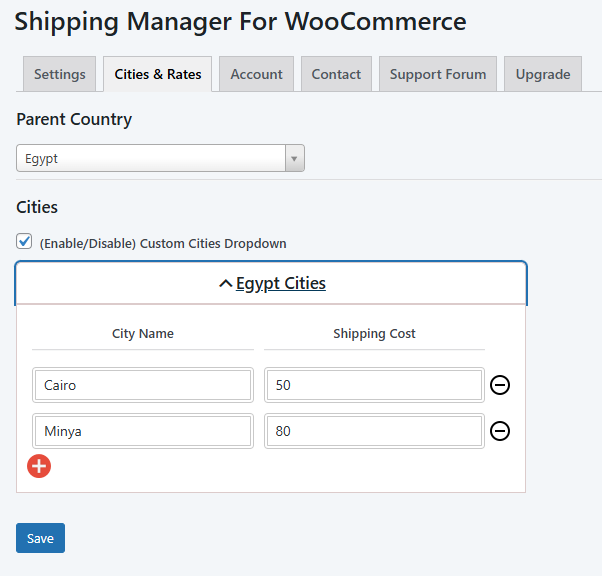Click the (Enable/Disable) Custom Cities Dropdown label
Image resolution: width=602 pixels, height=576 pixels.
coord(163,243)
